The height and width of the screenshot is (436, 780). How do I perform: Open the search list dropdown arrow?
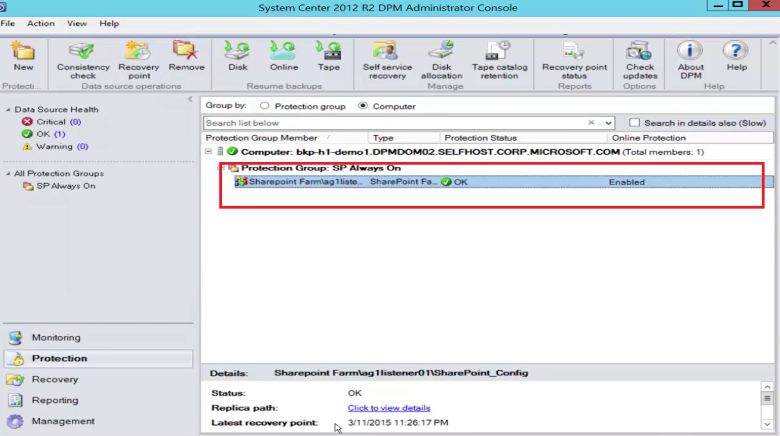pyautogui.click(x=608, y=123)
